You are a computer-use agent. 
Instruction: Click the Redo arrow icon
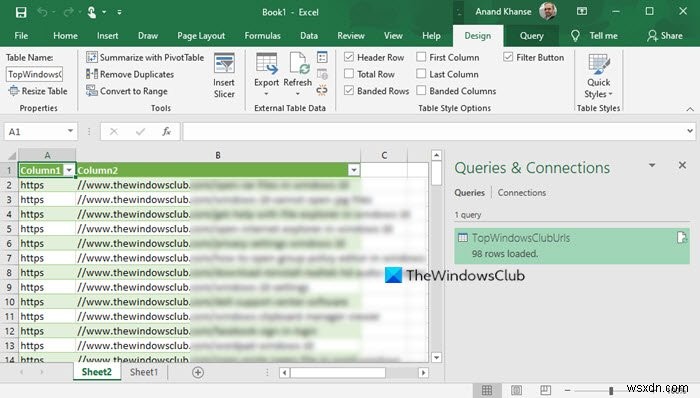[68, 12]
